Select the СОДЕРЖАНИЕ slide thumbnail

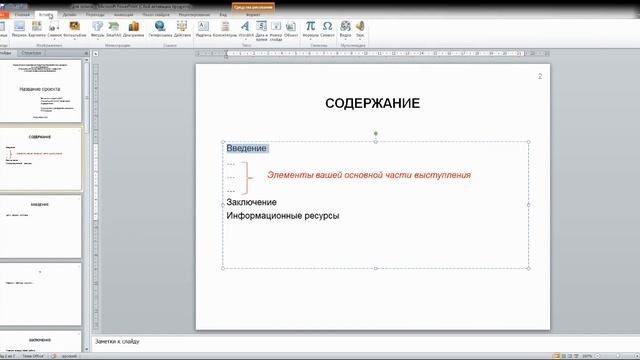point(40,159)
